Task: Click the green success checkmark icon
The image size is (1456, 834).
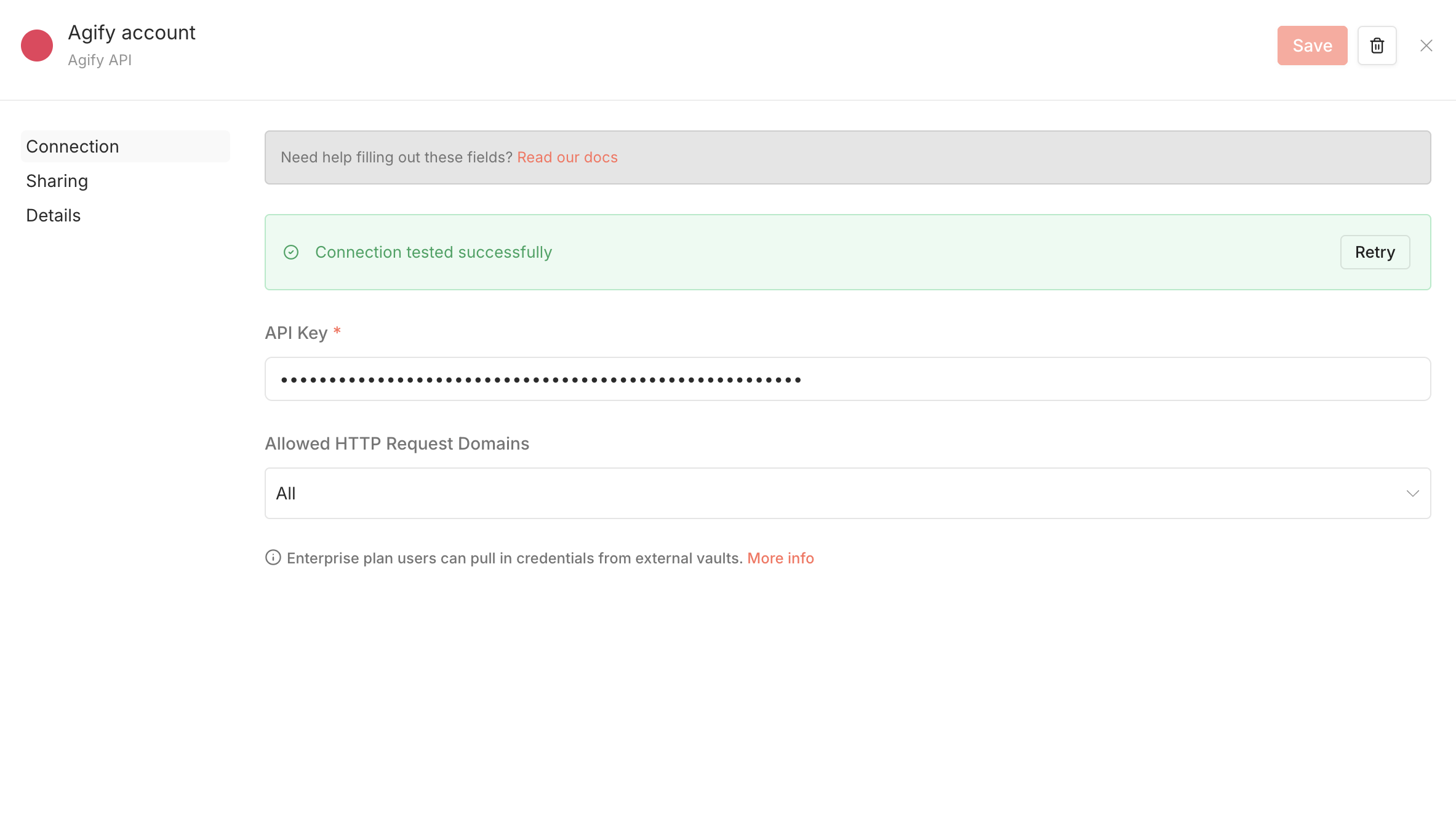Action: pyautogui.click(x=291, y=252)
